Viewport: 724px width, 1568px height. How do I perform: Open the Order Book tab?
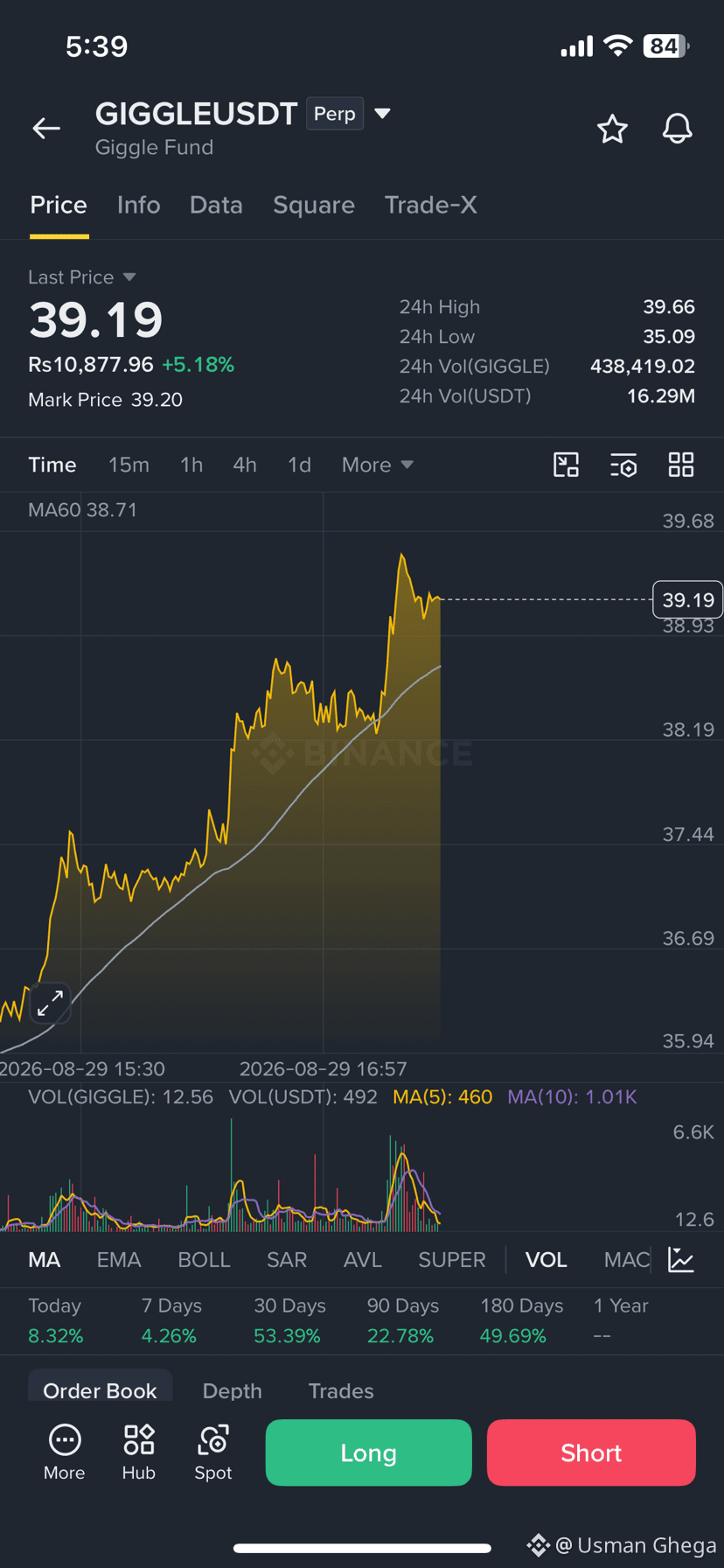(x=101, y=1387)
